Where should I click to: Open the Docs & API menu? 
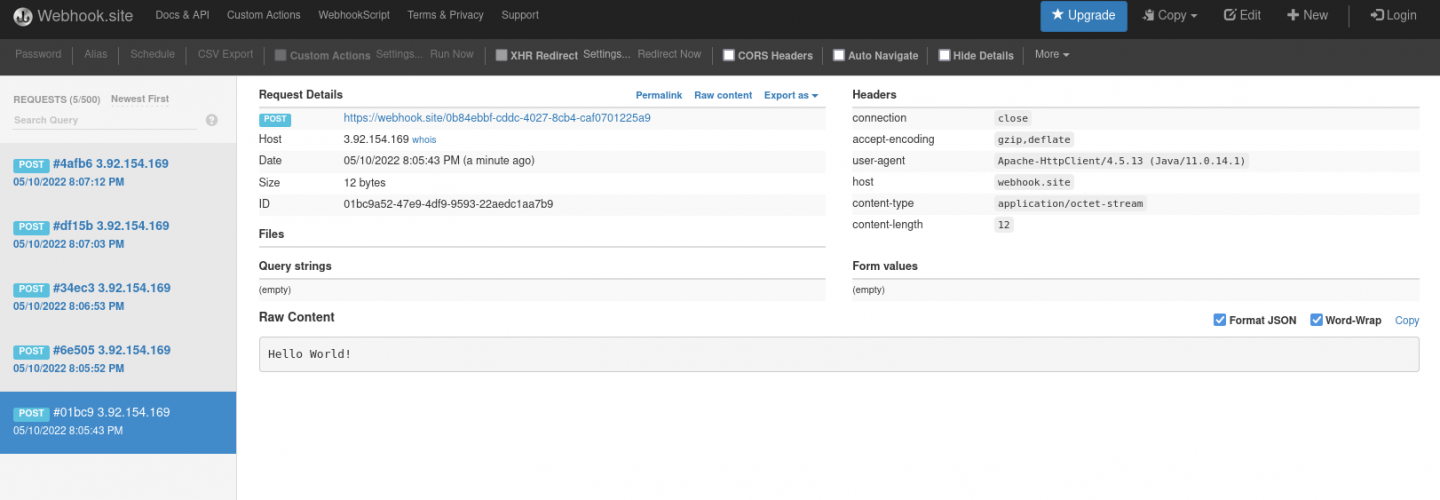coord(182,15)
